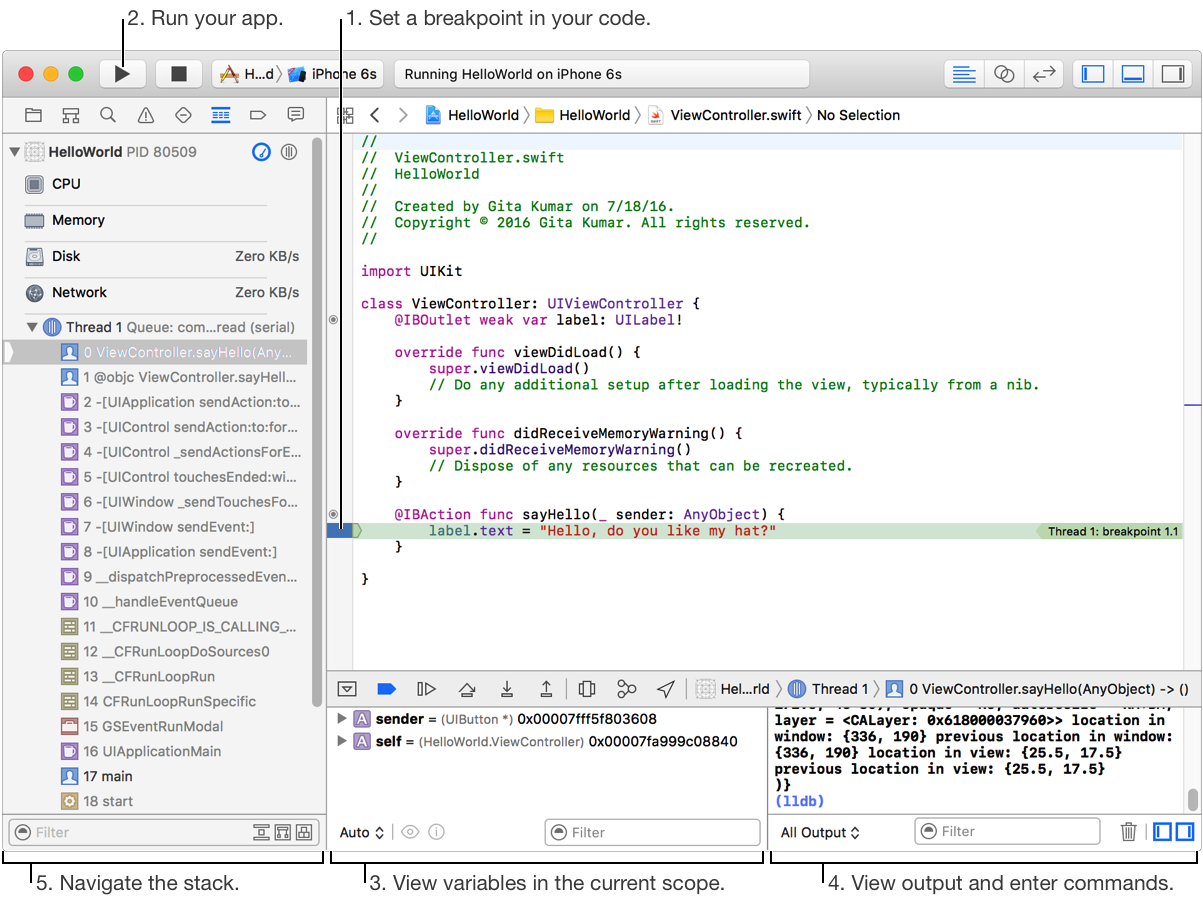Viewport: 1203px width, 901px height.
Task: Open the Find navigator magnifier icon
Action: (x=107, y=115)
